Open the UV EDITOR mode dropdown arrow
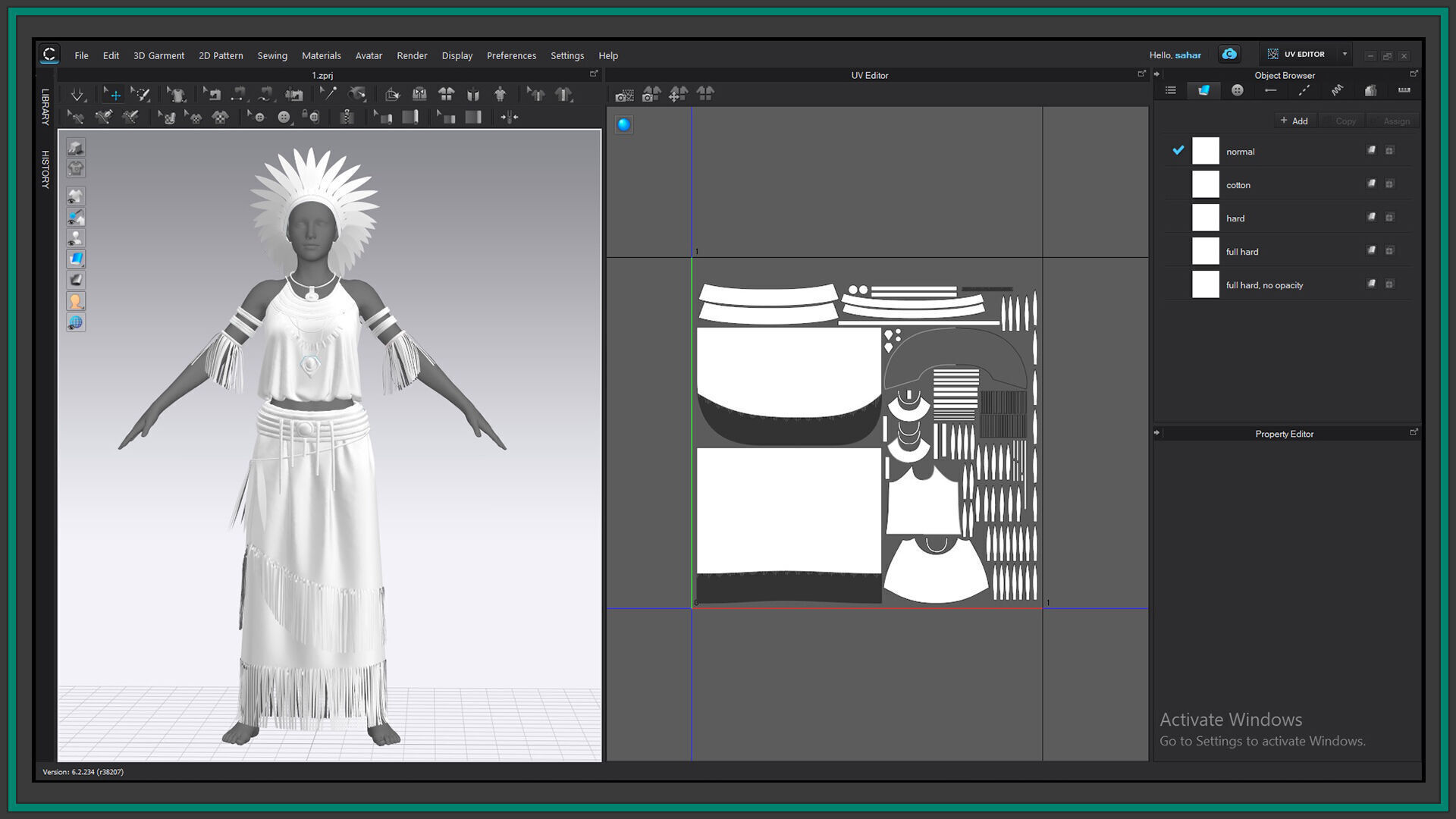Viewport: 1456px width, 819px height. pyautogui.click(x=1345, y=55)
